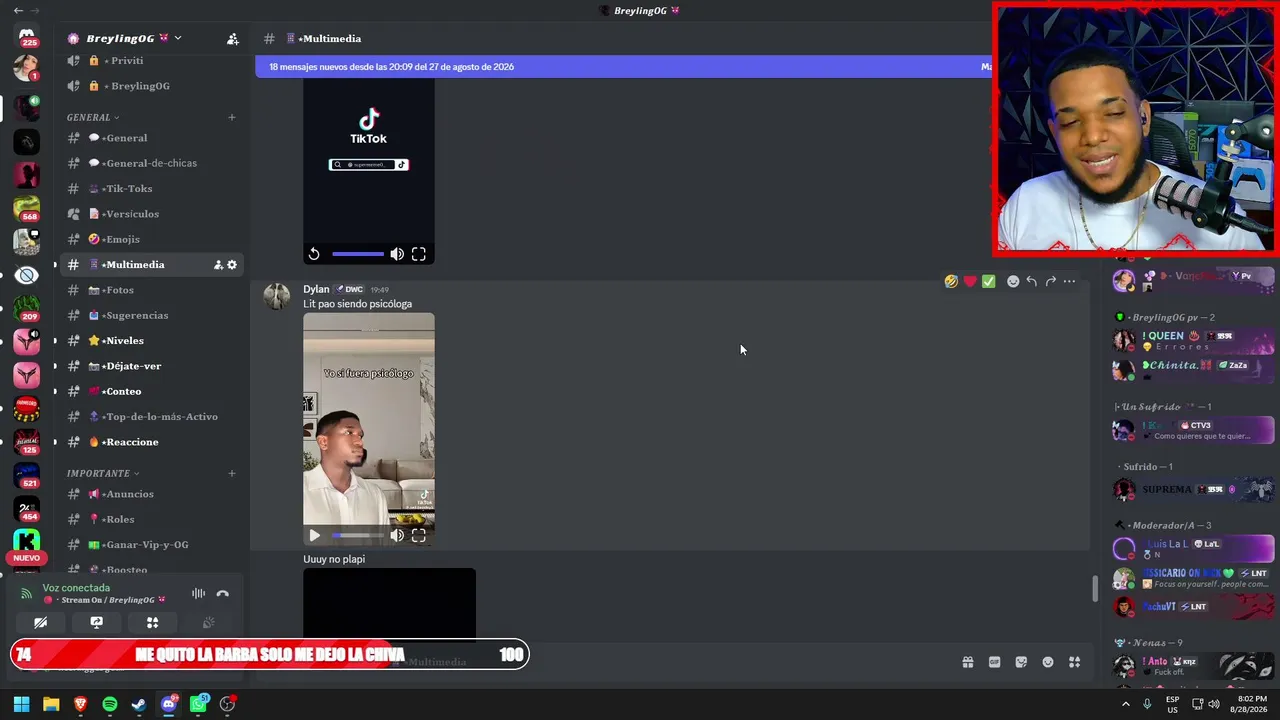This screenshot has width=1280, height=720.
Task: Toggle the camera in voice panel
Action: tap(41, 623)
